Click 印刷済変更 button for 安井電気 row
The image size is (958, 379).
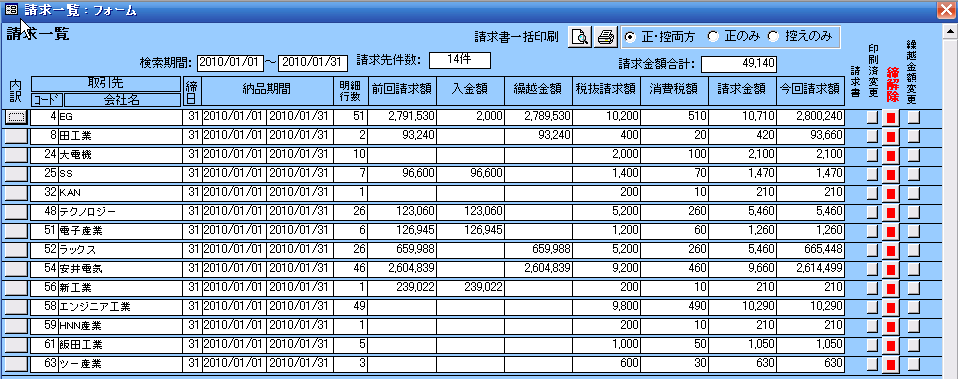click(x=872, y=268)
